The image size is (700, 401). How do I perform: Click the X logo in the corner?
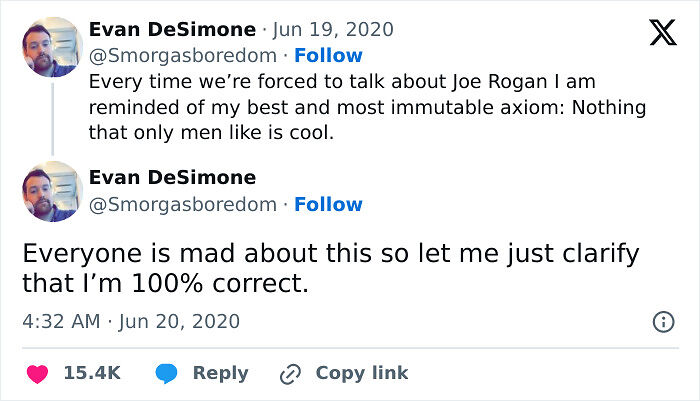point(662,34)
